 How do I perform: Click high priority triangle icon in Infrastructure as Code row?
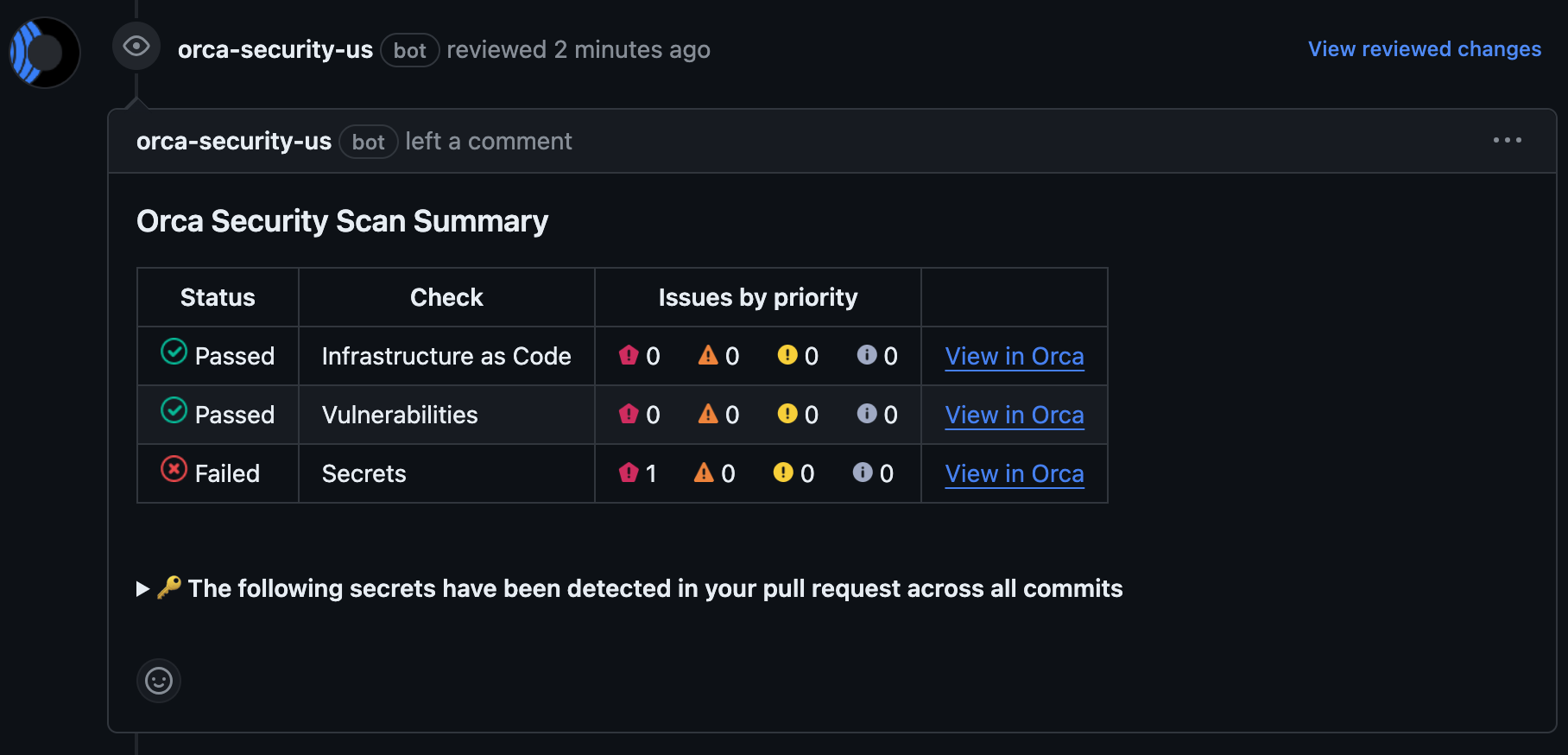[708, 355]
